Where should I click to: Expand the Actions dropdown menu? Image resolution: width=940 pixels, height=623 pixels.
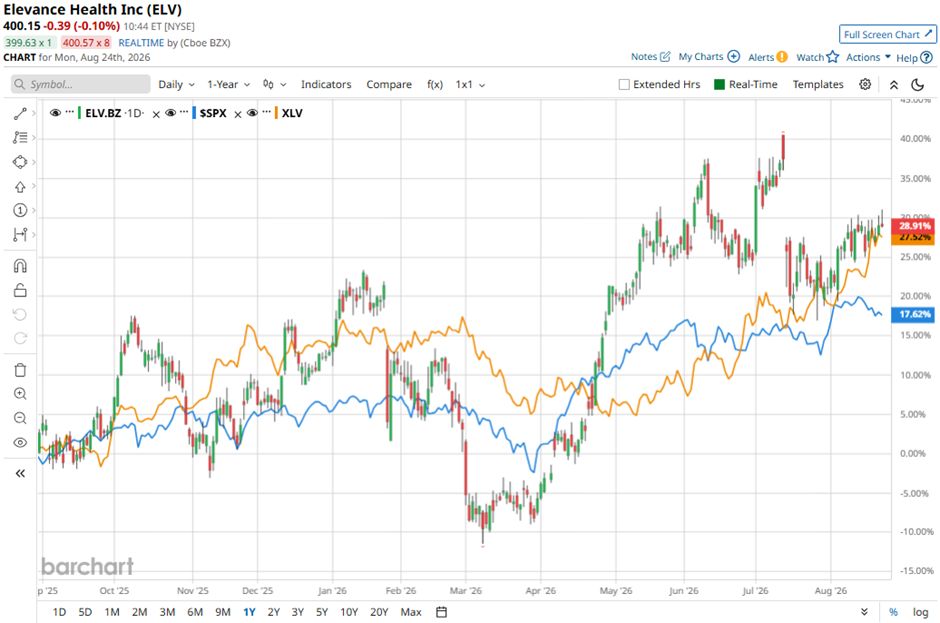pyautogui.click(x=868, y=57)
